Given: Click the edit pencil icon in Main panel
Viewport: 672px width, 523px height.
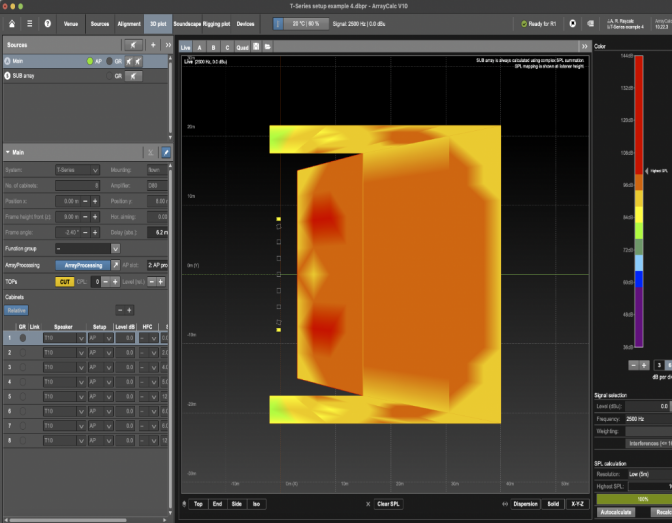Looking at the screenshot, I should pos(166,152).
